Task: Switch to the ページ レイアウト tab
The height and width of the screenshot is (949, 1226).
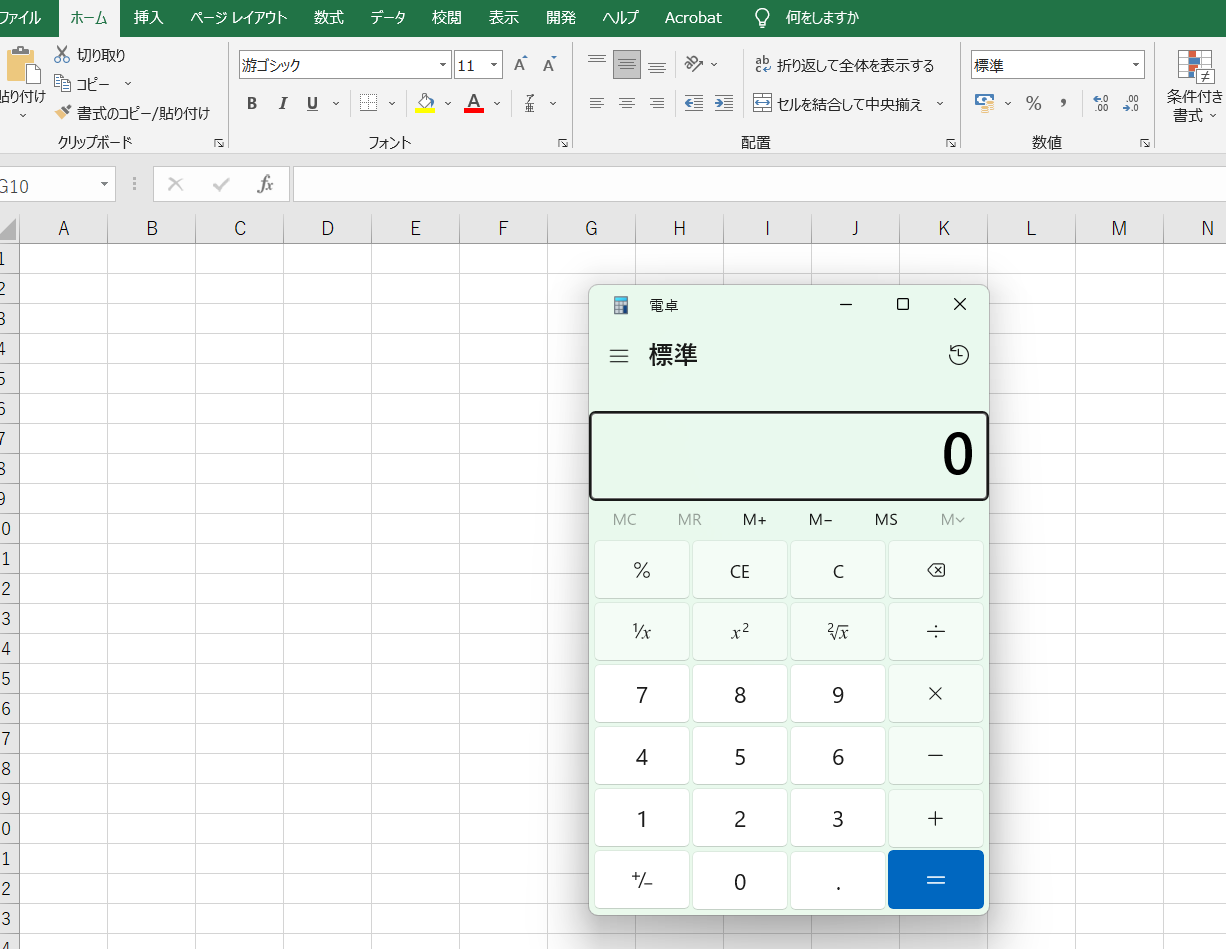Action: [239, 18]
